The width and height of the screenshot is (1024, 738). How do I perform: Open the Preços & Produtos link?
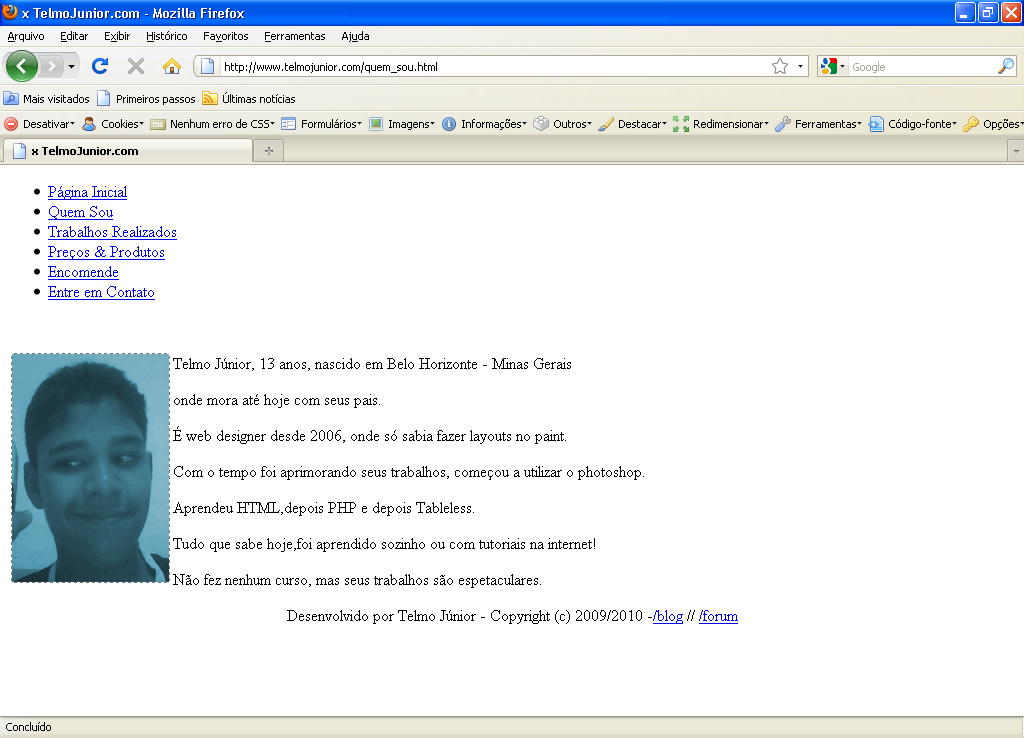[x=106, y=252]
